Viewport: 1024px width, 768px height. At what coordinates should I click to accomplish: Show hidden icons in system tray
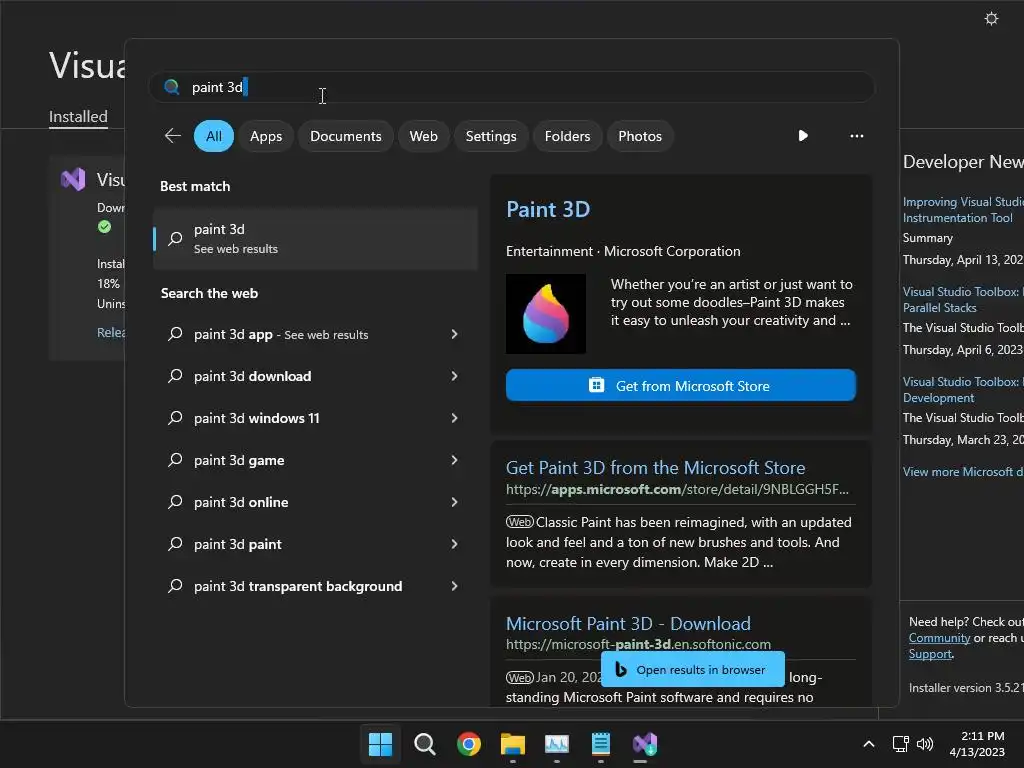(869, 744)
